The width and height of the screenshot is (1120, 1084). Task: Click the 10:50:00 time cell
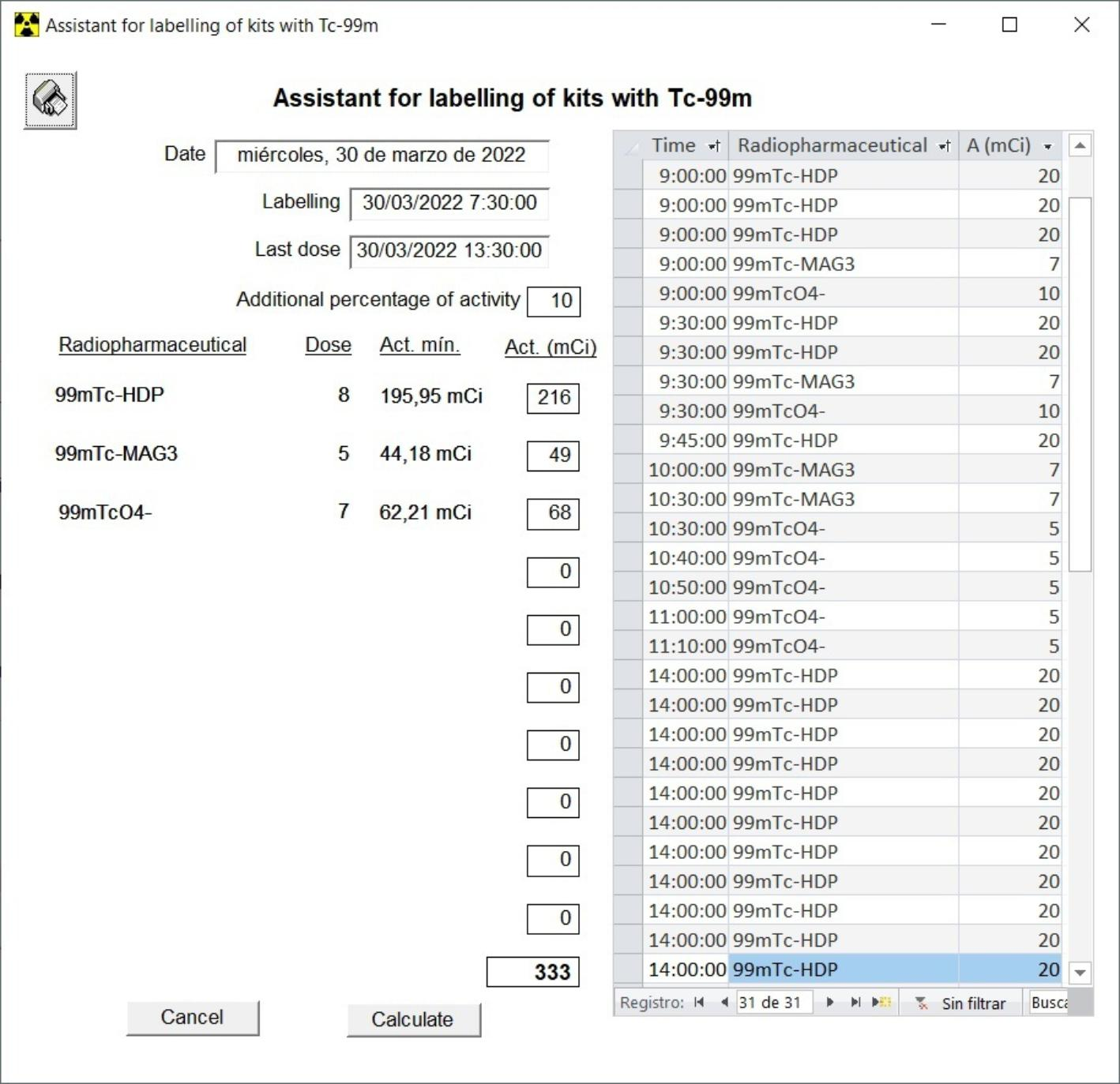point(686,587)
